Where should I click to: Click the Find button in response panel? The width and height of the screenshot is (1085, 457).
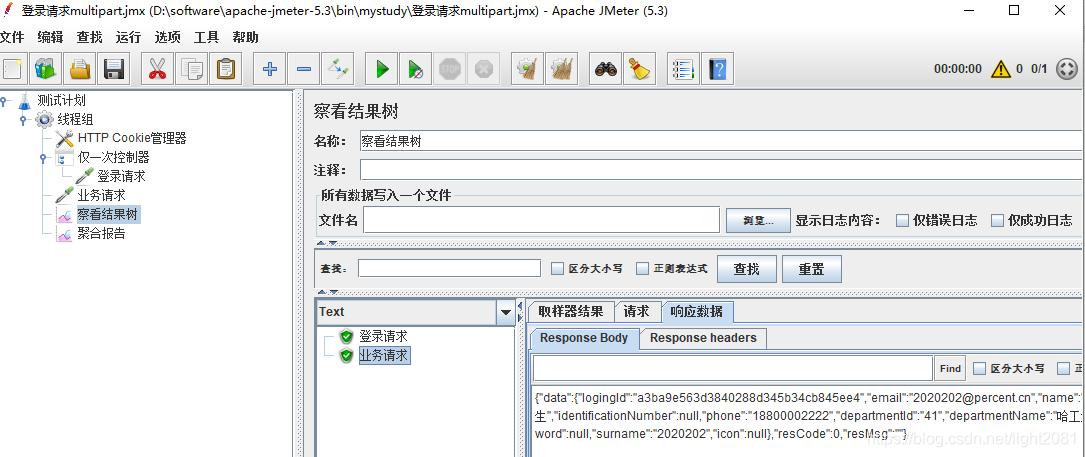[950, 369]
